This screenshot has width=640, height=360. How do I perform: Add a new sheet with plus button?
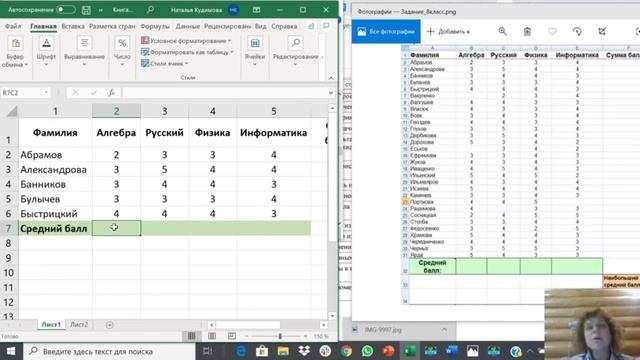point(109,325)
